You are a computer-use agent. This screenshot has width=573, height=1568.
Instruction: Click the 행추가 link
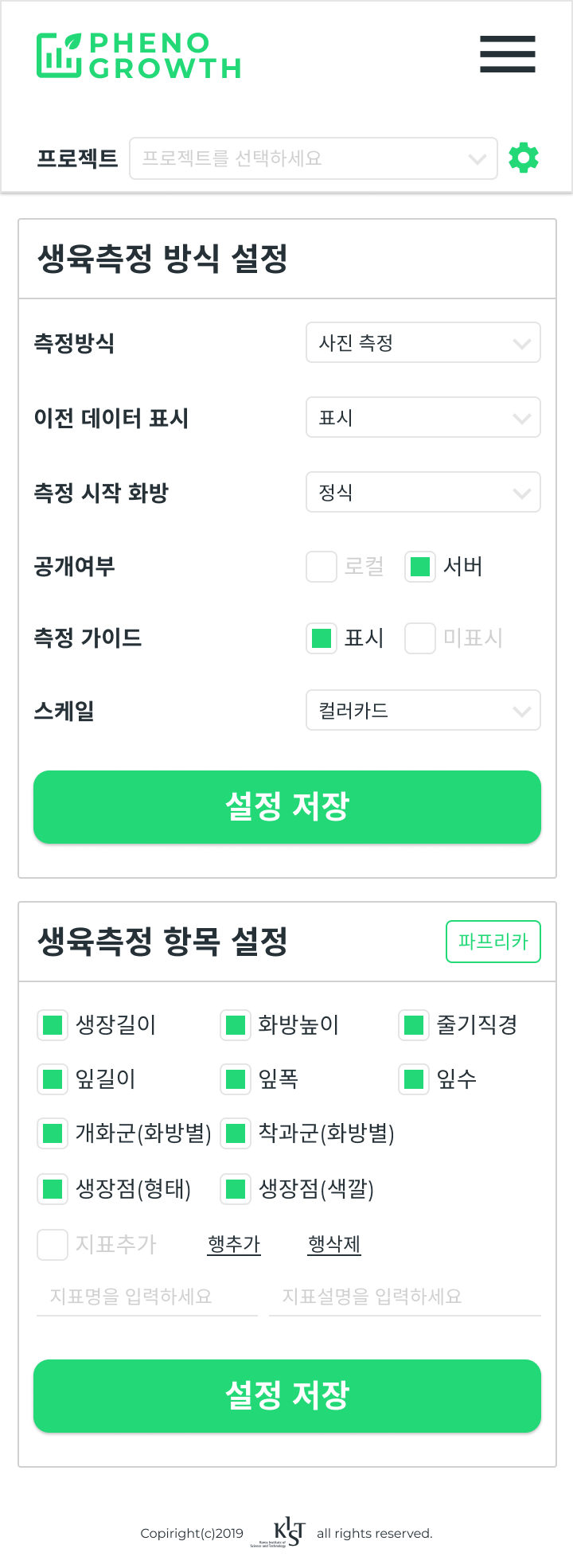coord(234,1244)
